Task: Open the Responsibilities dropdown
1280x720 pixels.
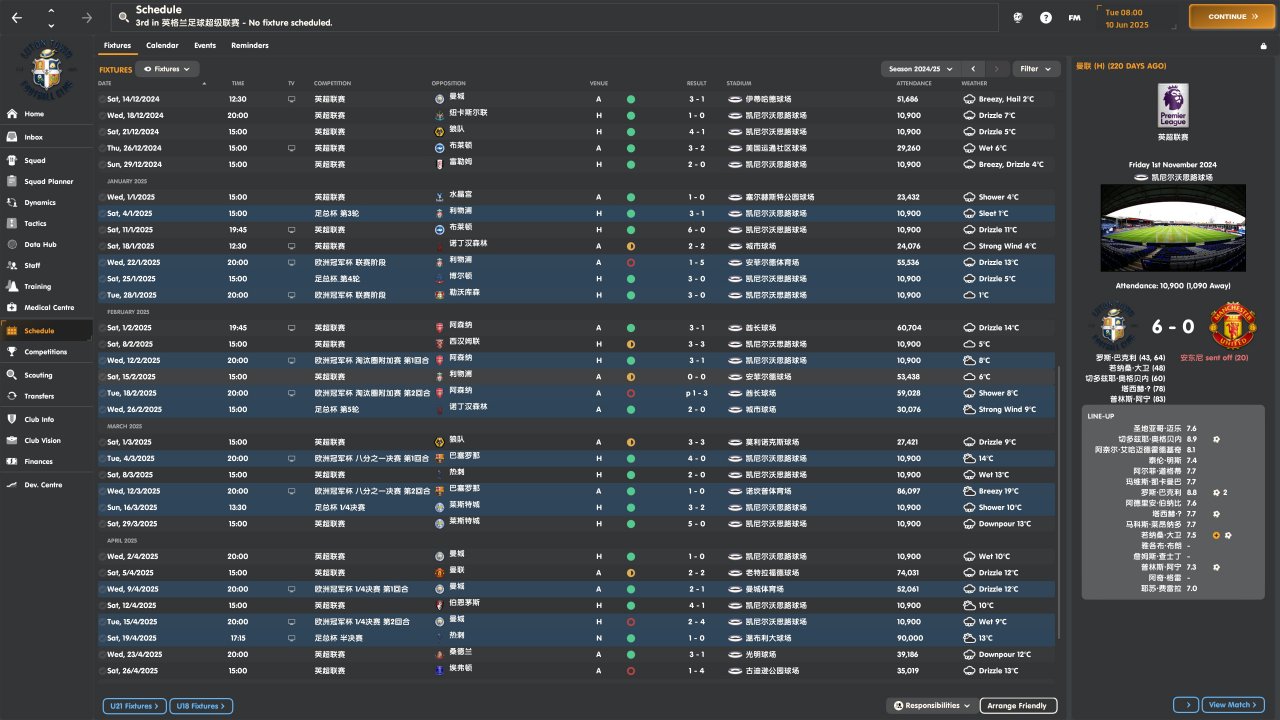Action: tap(931, 706)
